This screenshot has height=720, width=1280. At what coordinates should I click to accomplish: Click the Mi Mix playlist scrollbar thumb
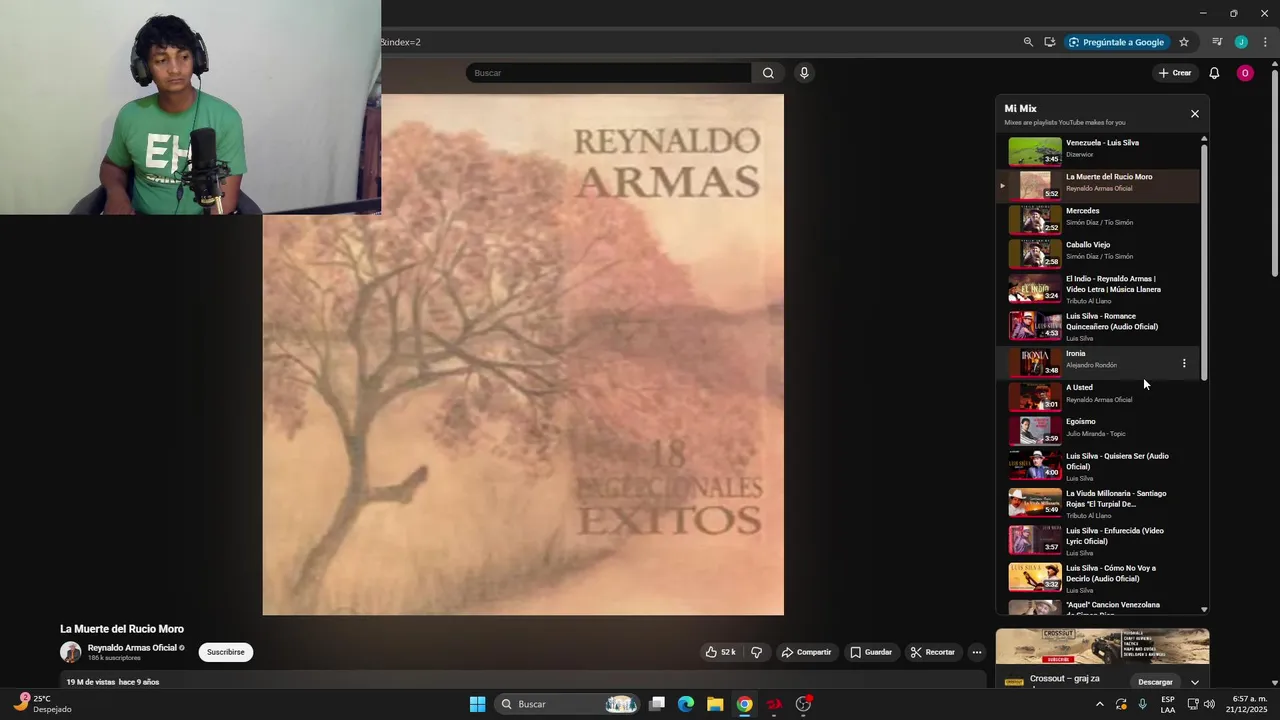(x=1204, y=262)
